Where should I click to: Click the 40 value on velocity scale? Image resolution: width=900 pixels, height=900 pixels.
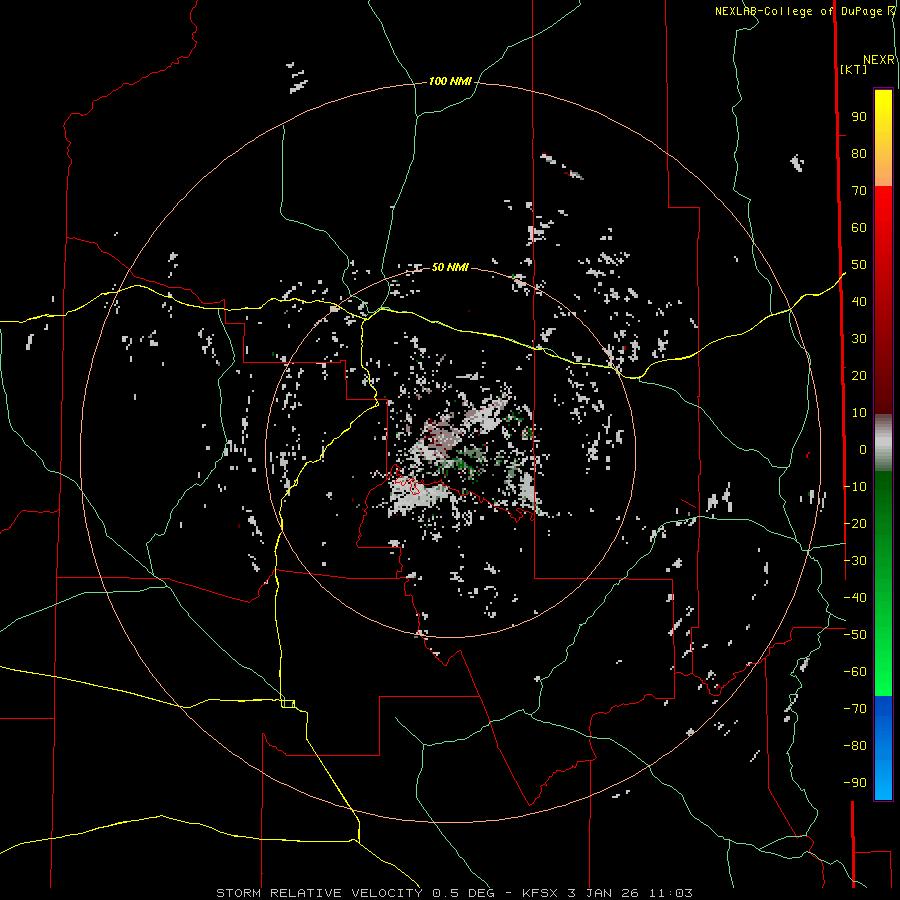pyautogui.click(x=859, y=301)
